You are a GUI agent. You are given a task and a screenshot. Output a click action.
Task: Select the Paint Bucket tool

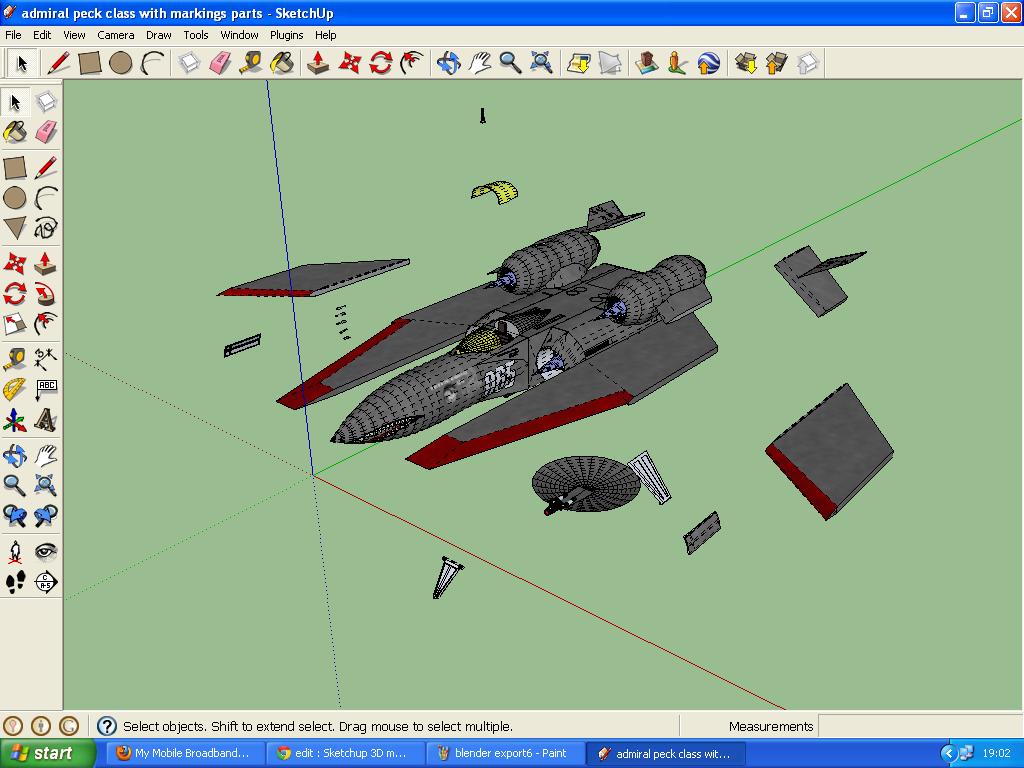click(x=15, y=131)
